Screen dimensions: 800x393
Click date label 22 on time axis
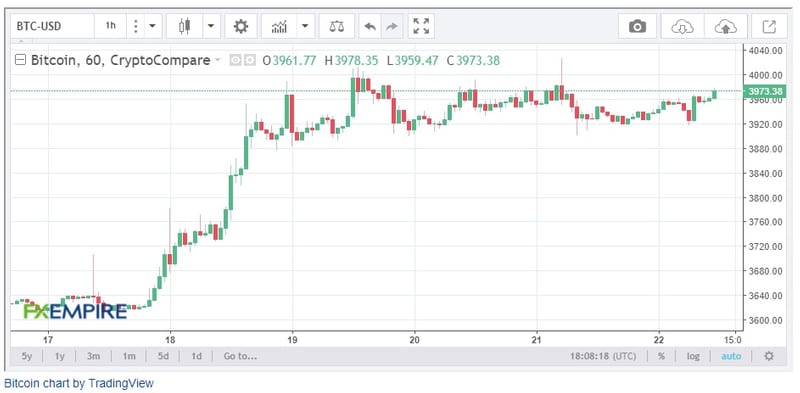[659, 339]
